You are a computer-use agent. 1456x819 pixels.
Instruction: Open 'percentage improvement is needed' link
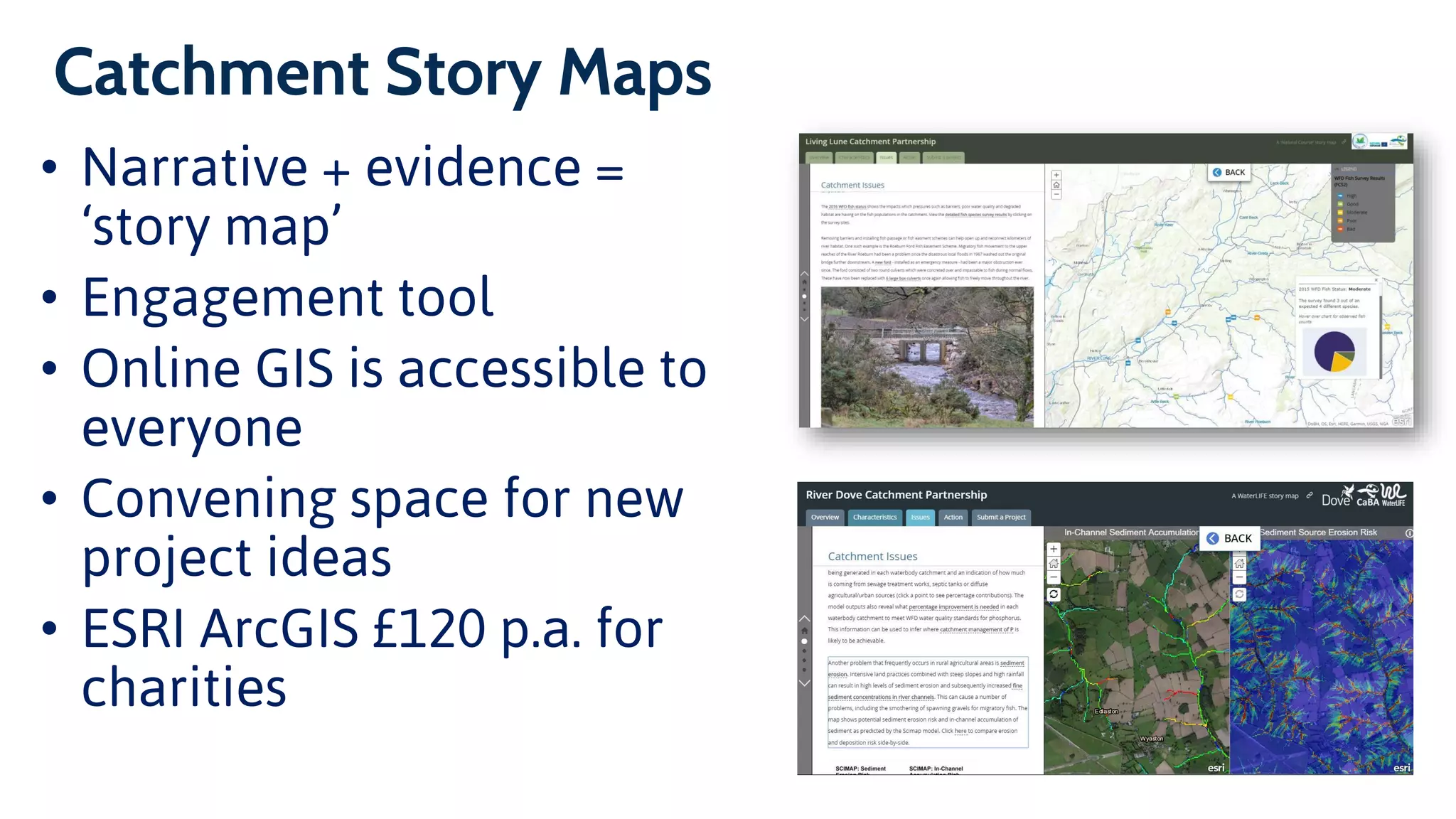953,606
